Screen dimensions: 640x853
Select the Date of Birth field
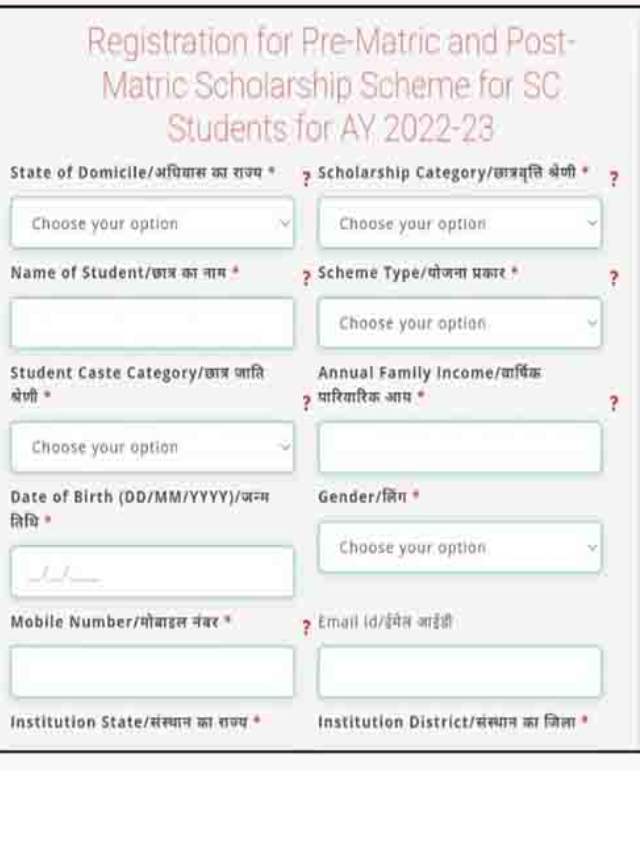153,572
